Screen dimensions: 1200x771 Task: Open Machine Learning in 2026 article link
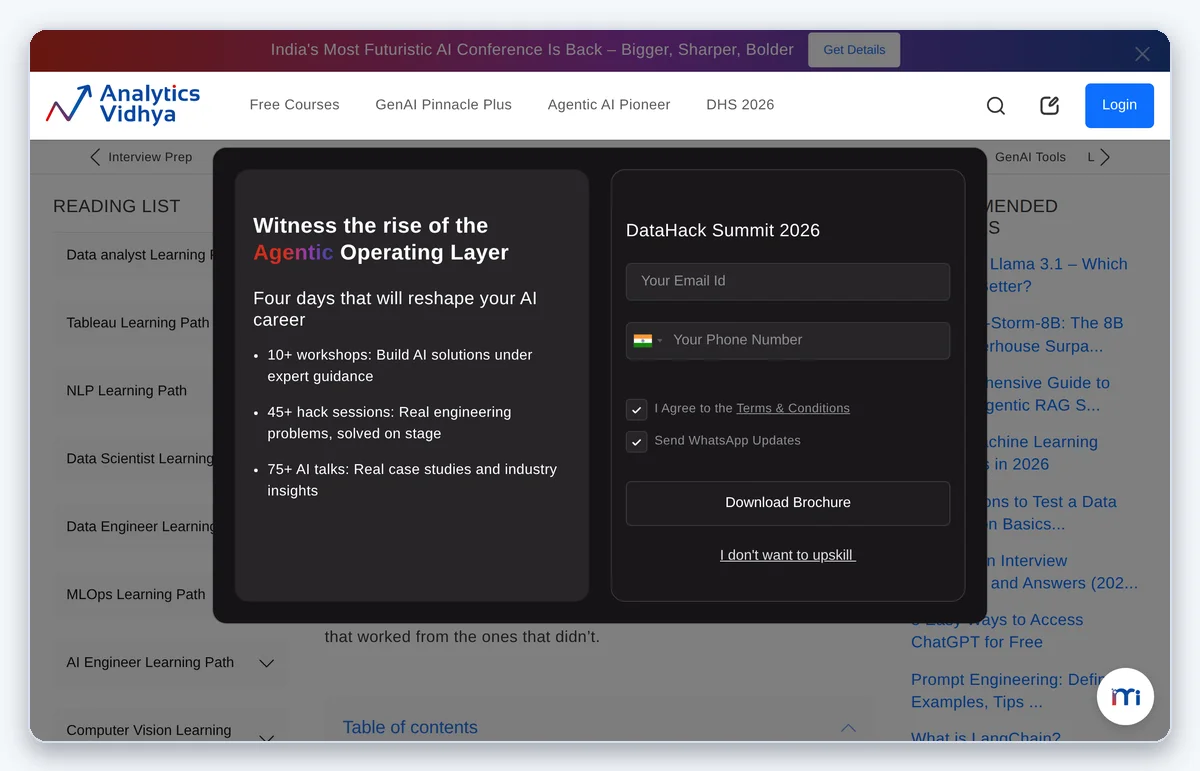pyautogui.click(x=1043, y=453)
